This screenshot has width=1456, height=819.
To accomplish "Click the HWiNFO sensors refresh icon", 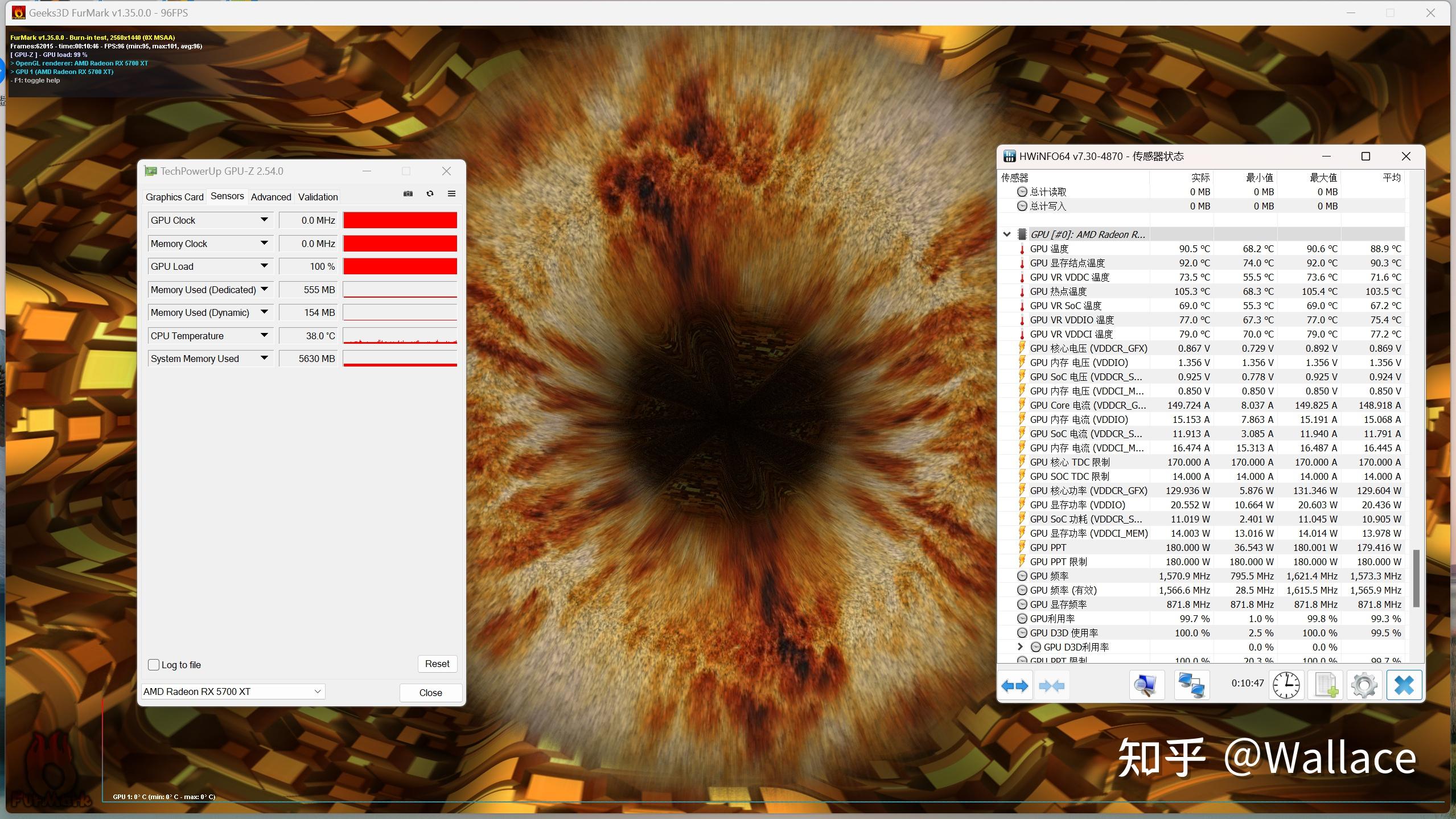I will [x=1286, y=685].
